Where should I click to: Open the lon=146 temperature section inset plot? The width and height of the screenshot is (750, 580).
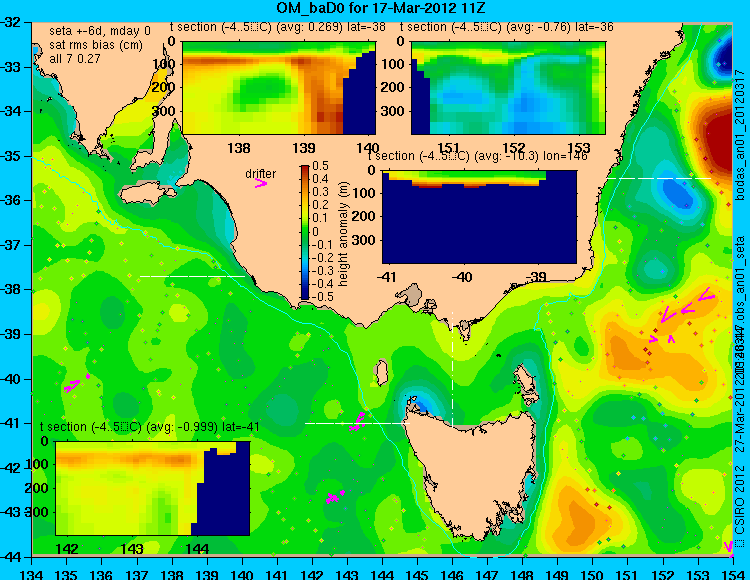coord(479,217)
